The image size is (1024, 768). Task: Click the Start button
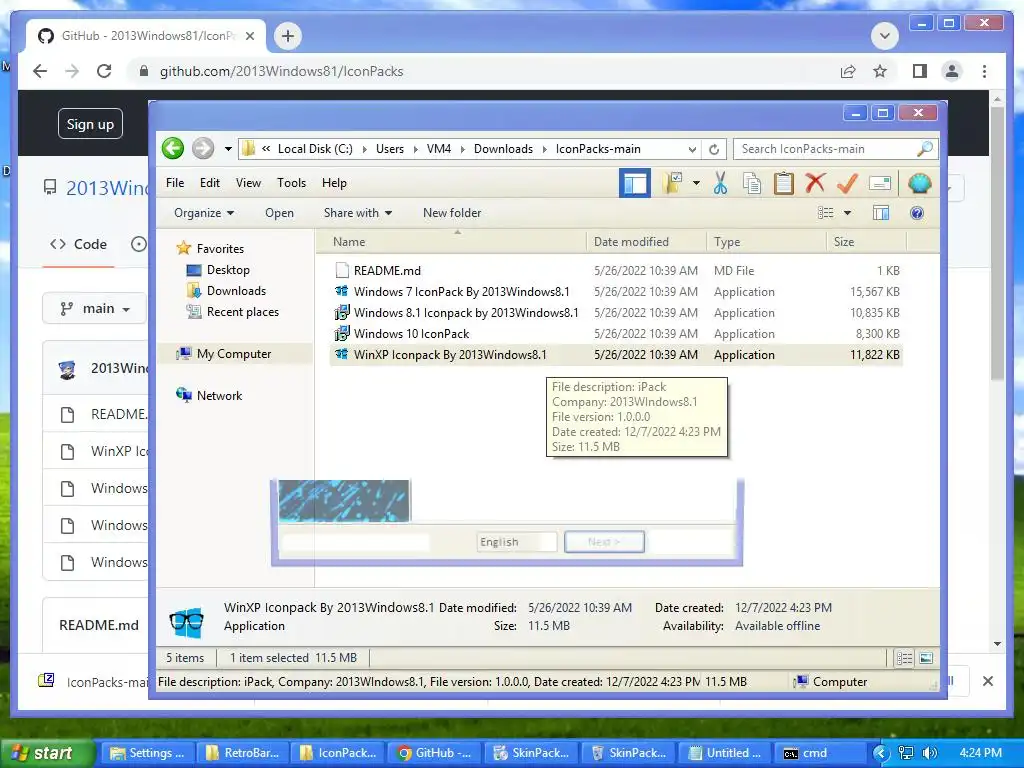46,753
